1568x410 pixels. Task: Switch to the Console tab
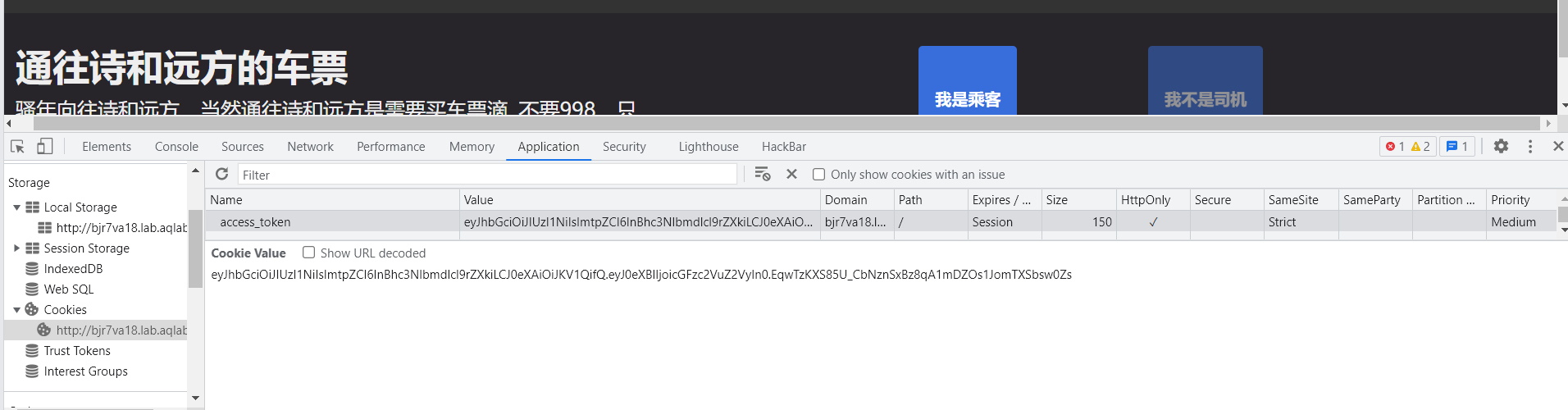pyautogui.click(x=176, y=146)
